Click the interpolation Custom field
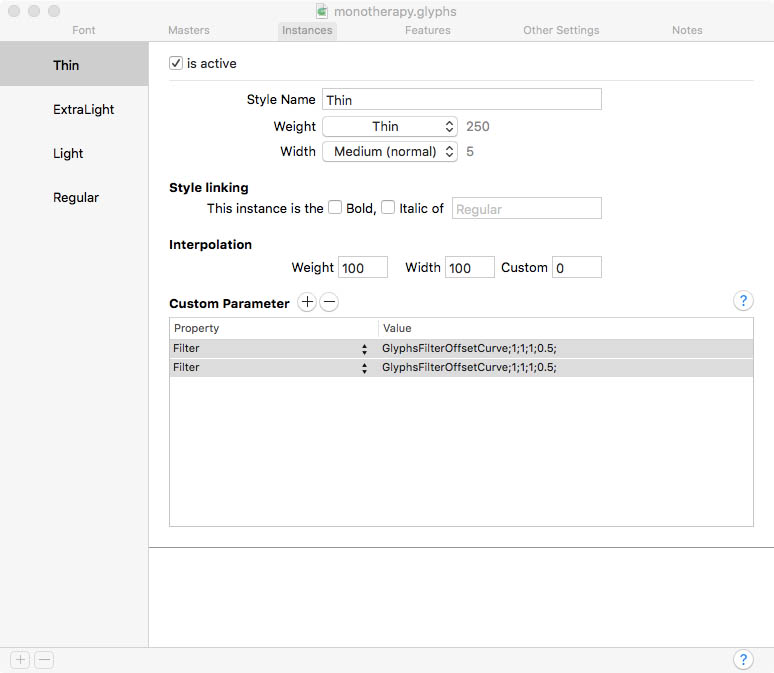The height and width of the screenshot is (673, 774). click(x=577, y=267)
